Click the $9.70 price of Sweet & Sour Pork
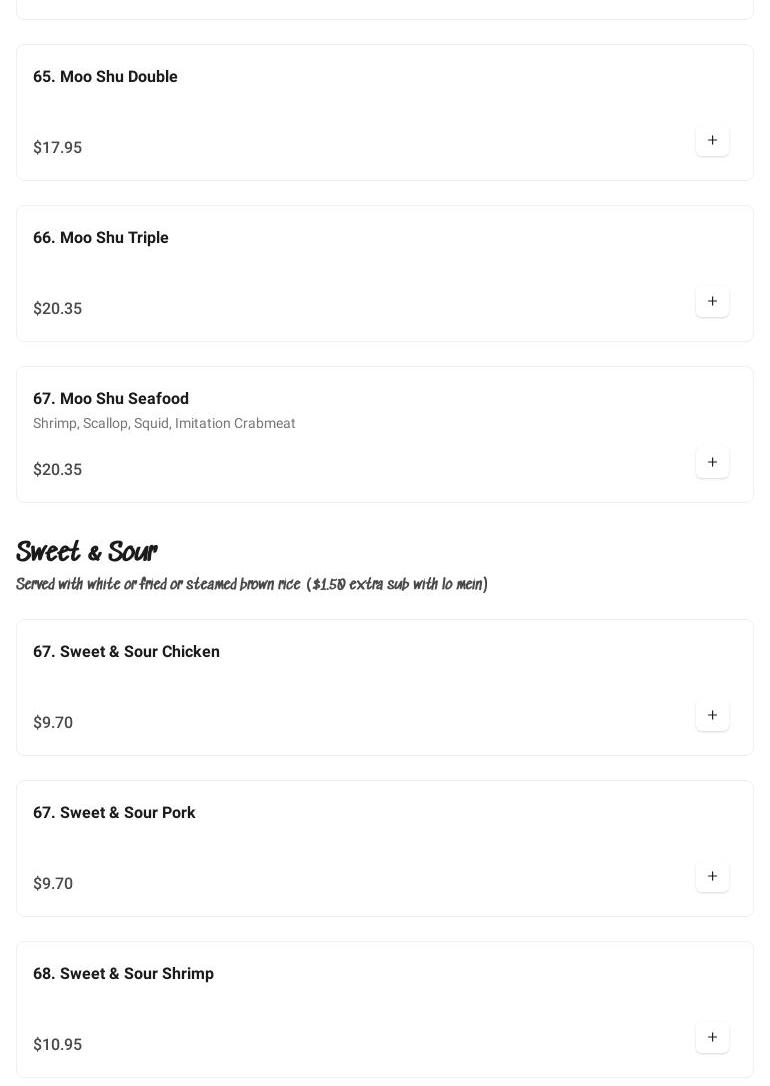 coord(53,884)
